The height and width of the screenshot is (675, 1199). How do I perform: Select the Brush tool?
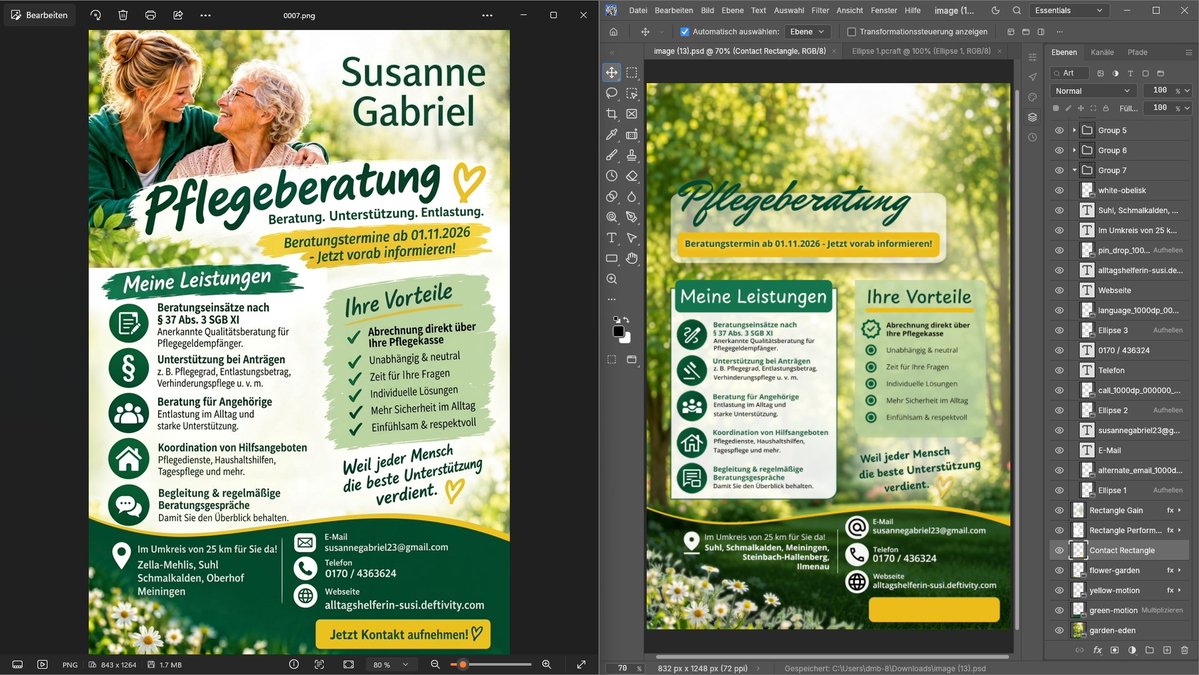[x=612, y=155]
